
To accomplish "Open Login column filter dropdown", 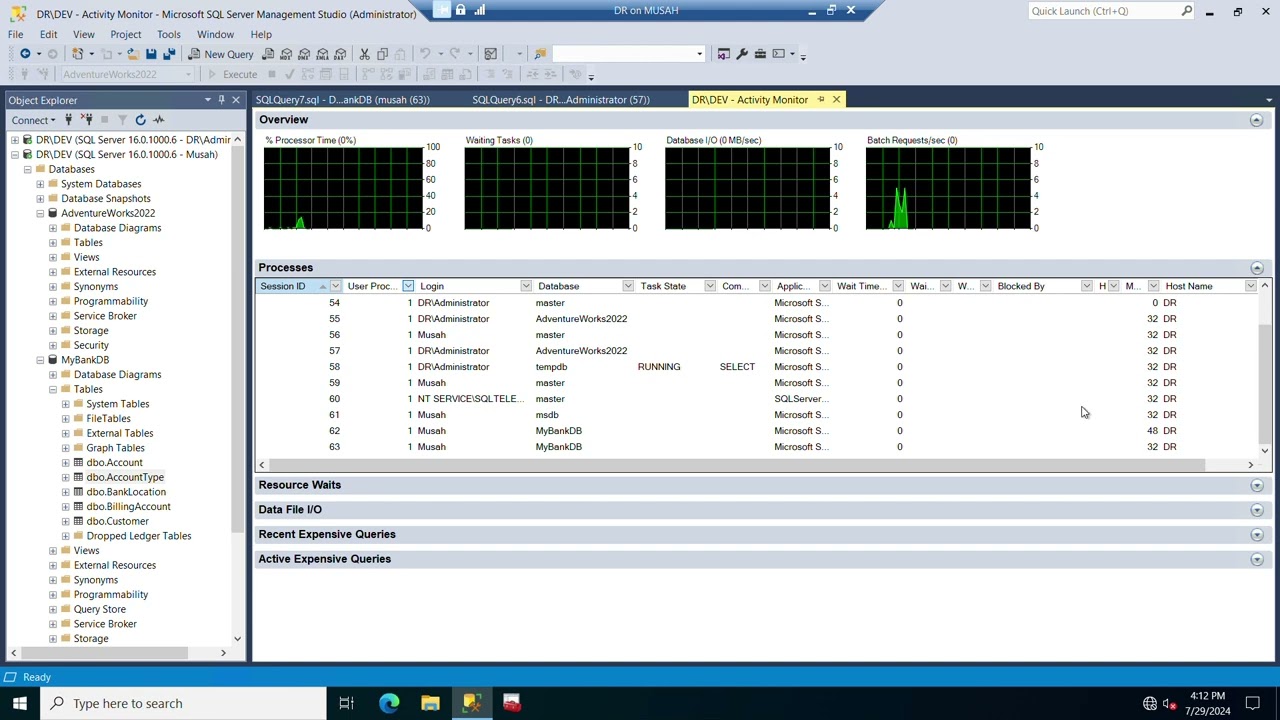I will [526, 286].
